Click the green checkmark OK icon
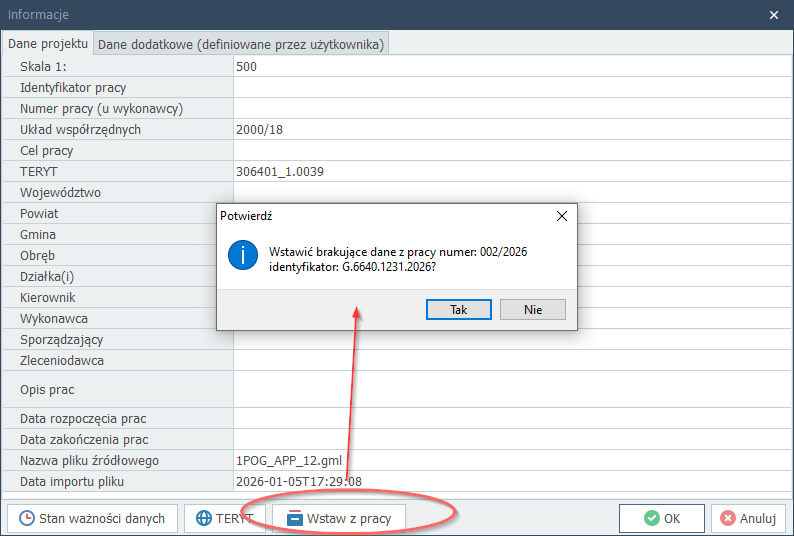The image size is (794, 536). pos(652,518)
